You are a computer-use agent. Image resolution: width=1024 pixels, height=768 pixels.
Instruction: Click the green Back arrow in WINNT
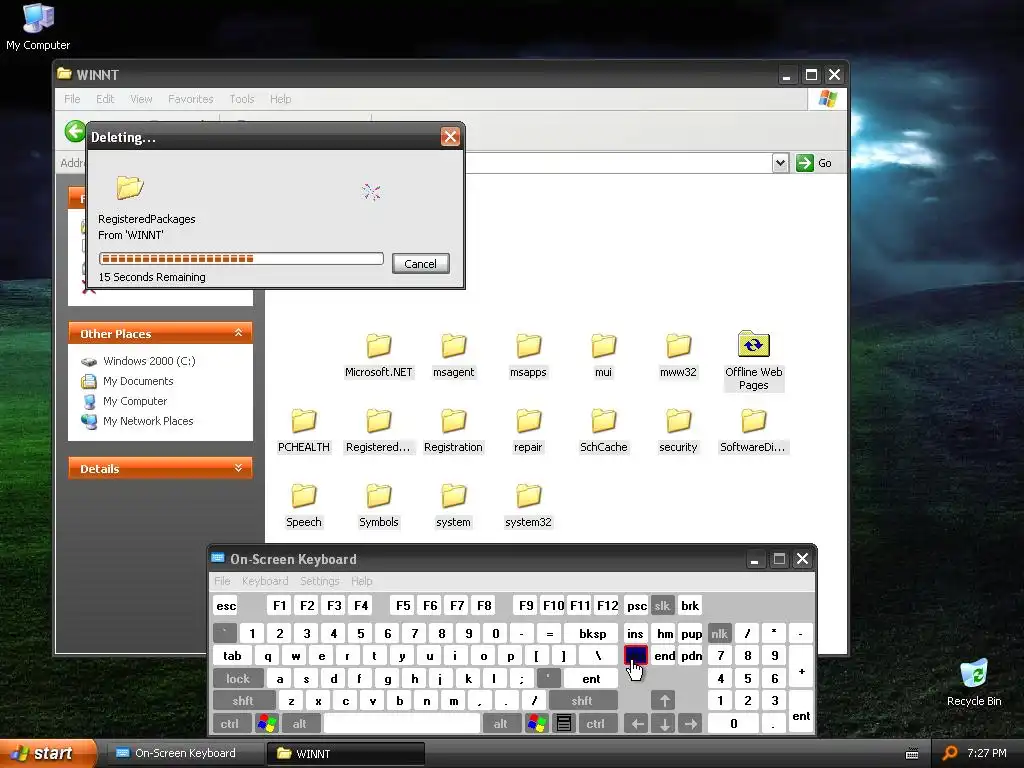[75, 131]
